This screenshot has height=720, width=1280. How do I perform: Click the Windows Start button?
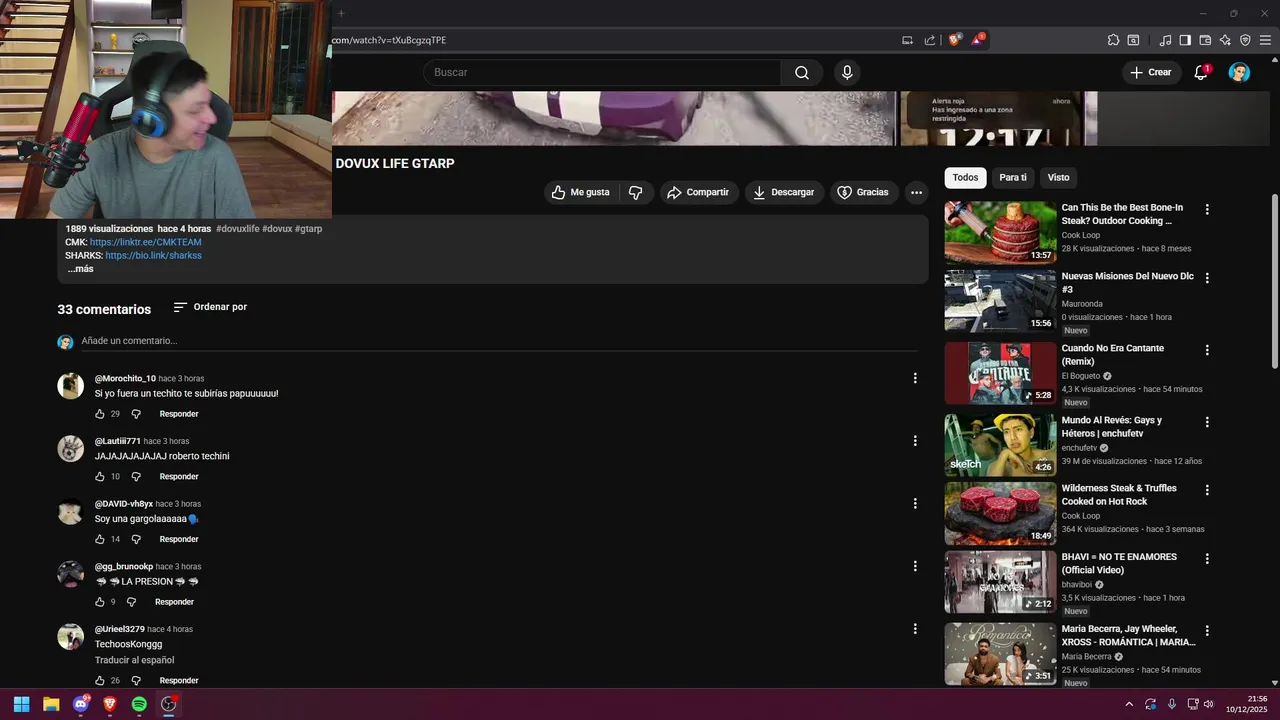(21, 704)
